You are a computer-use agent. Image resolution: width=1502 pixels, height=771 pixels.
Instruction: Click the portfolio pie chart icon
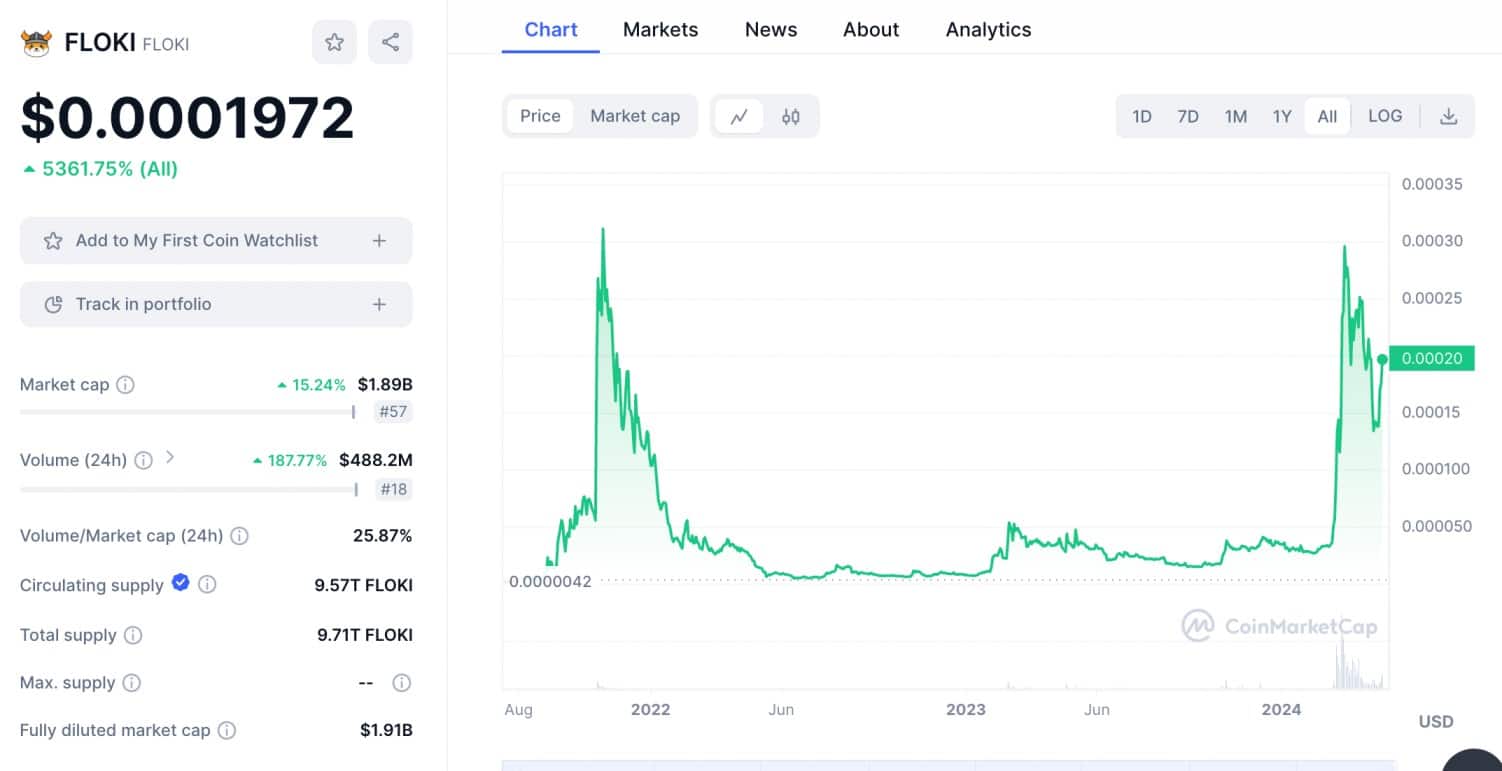pos(54,305)
